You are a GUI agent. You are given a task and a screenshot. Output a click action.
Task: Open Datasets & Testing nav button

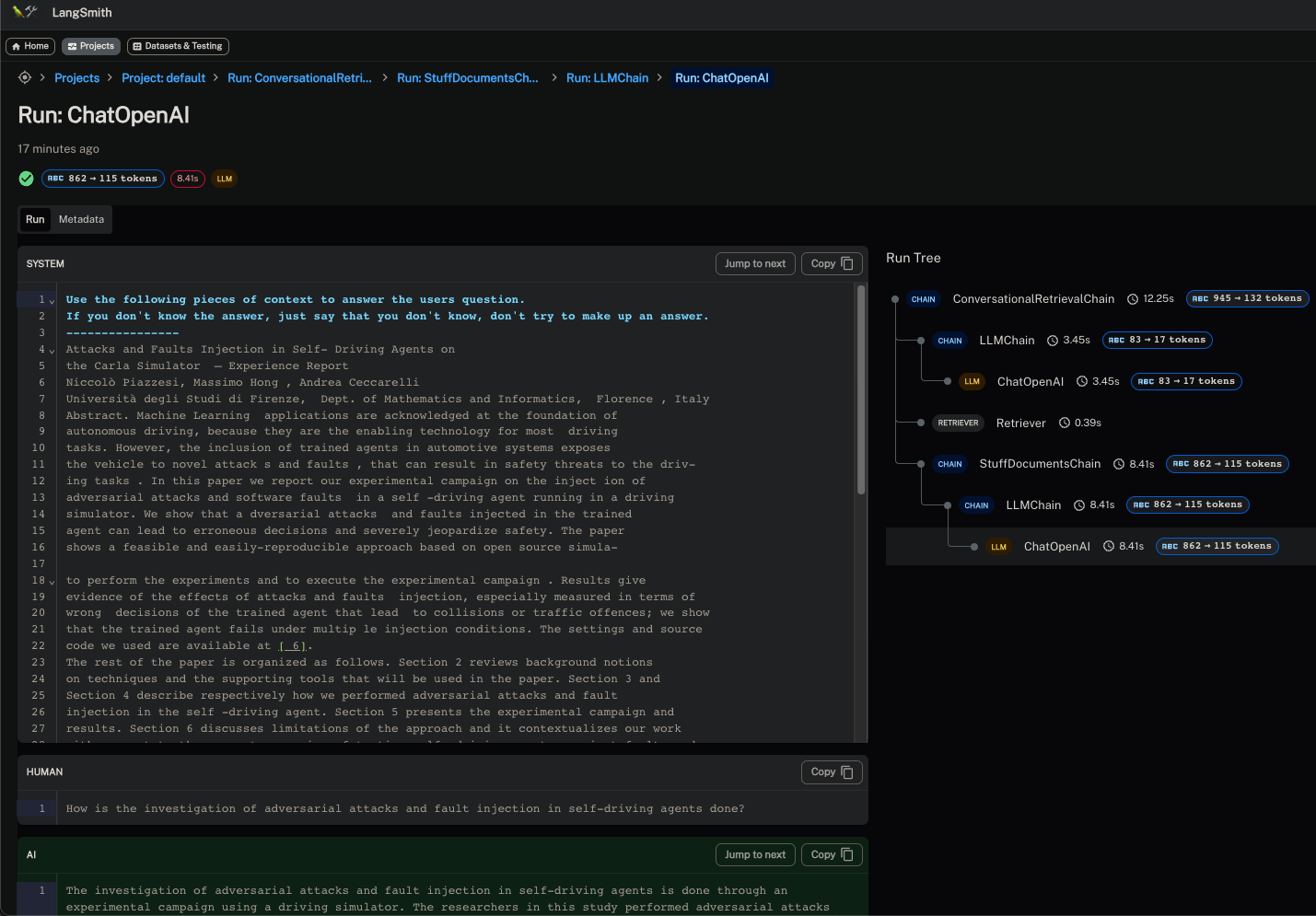[178, 46]
